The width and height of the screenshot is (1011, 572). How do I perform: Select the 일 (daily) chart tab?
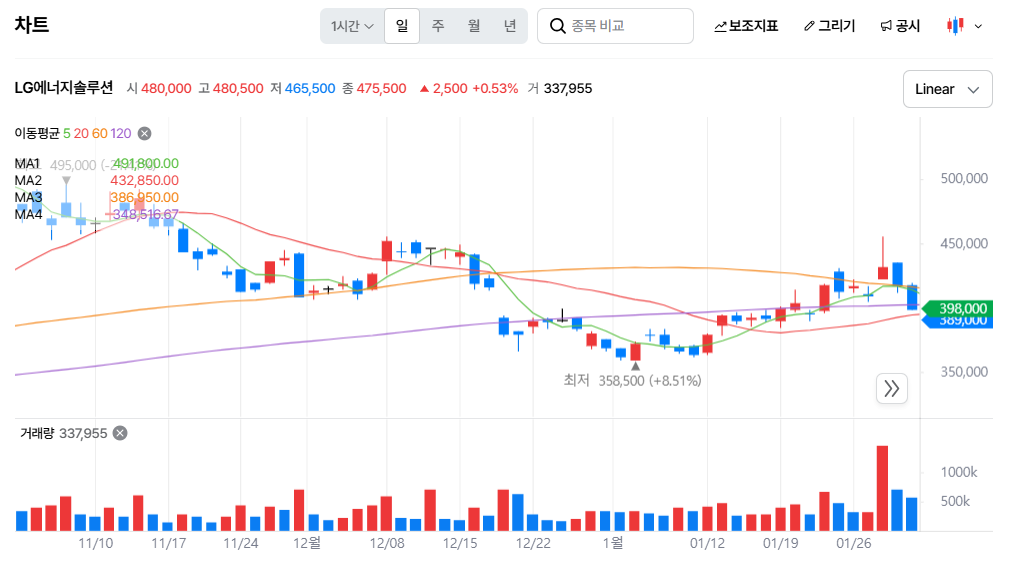402,26
